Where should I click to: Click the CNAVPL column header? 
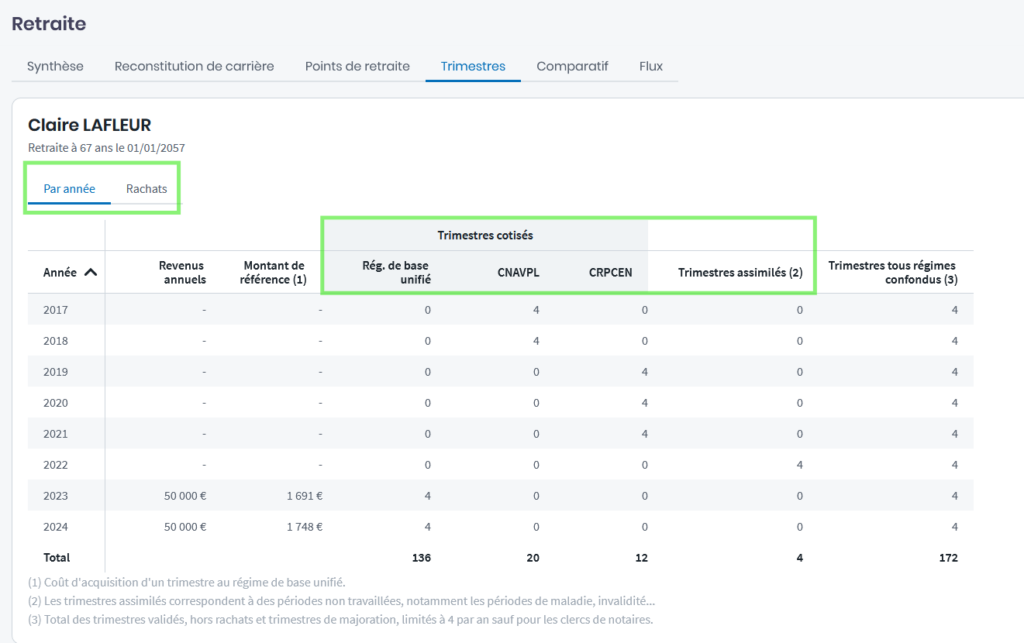point(518,271)
